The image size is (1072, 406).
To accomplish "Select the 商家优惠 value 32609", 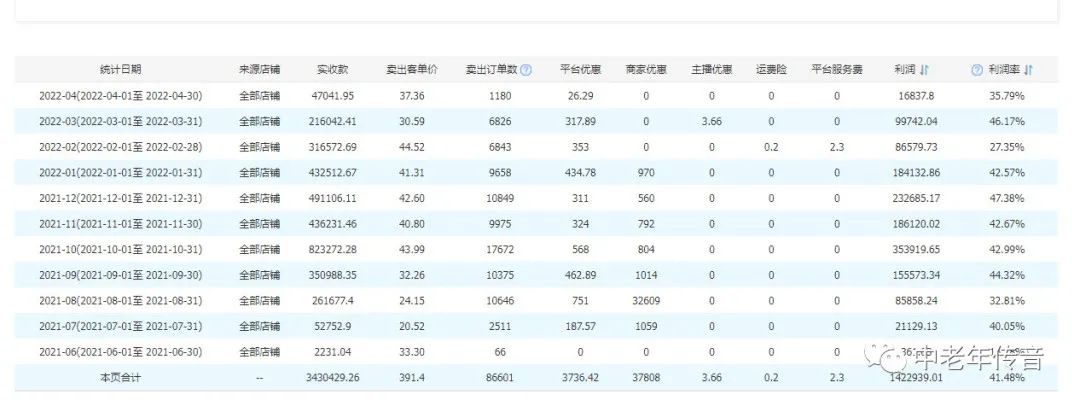I will pos(645,301).
